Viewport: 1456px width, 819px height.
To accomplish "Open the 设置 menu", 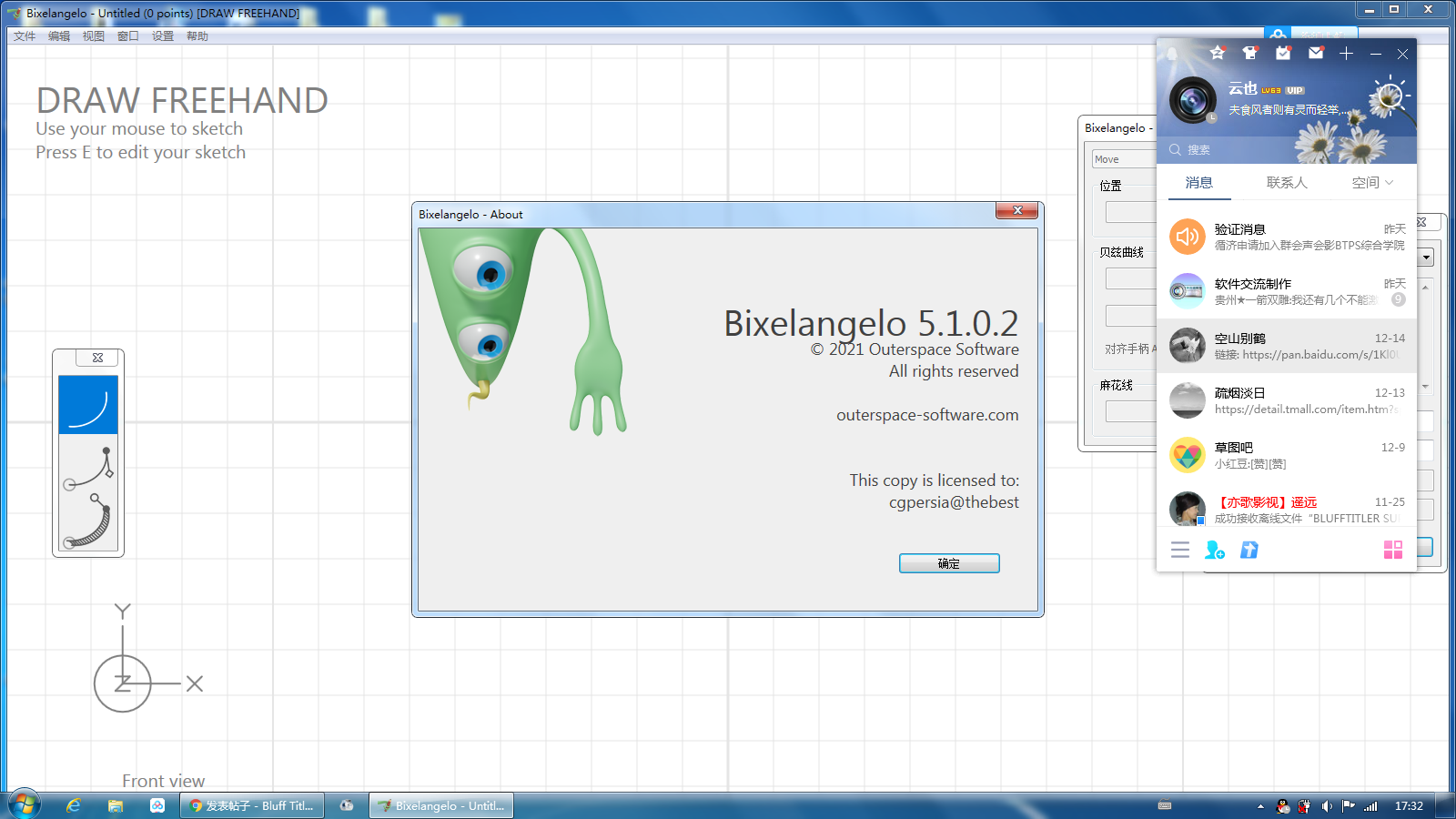I will point(163,36).
